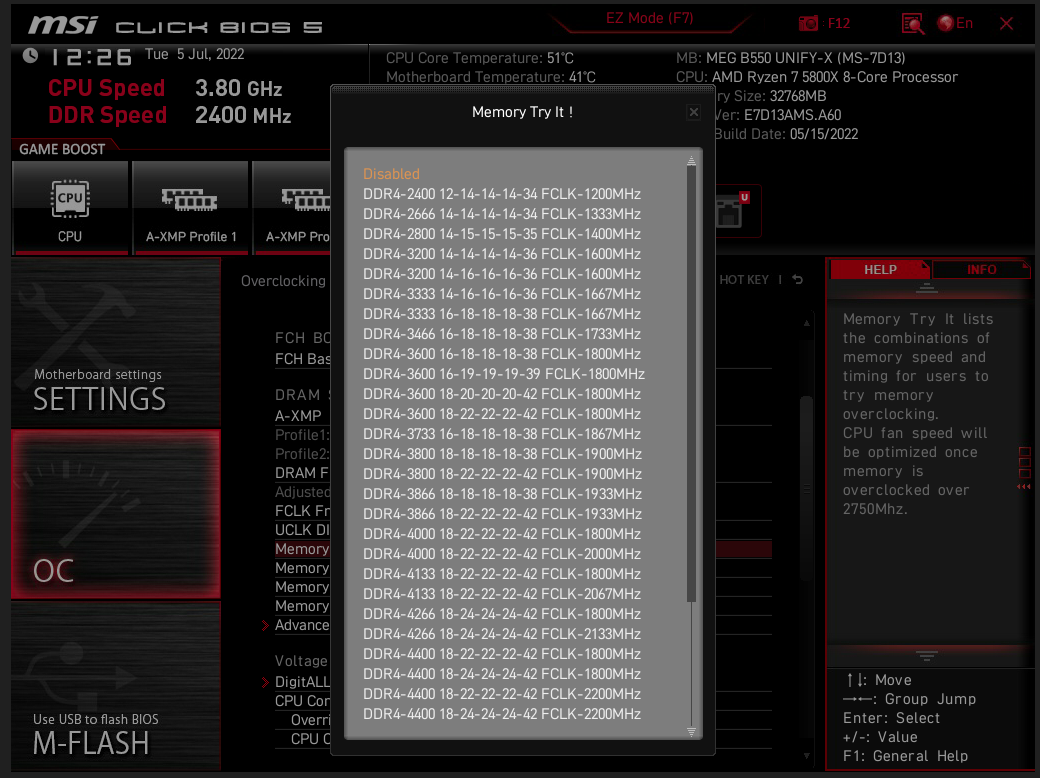Select DDR4-3200 14-16-16-16-36 FCLK-1600MHz

click(502, 274)
